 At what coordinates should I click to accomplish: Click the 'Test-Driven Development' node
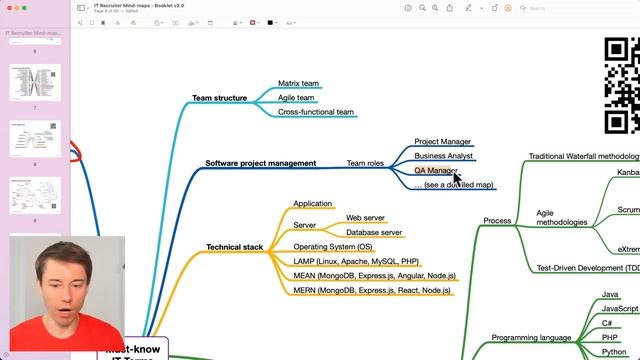coord(588,268)
